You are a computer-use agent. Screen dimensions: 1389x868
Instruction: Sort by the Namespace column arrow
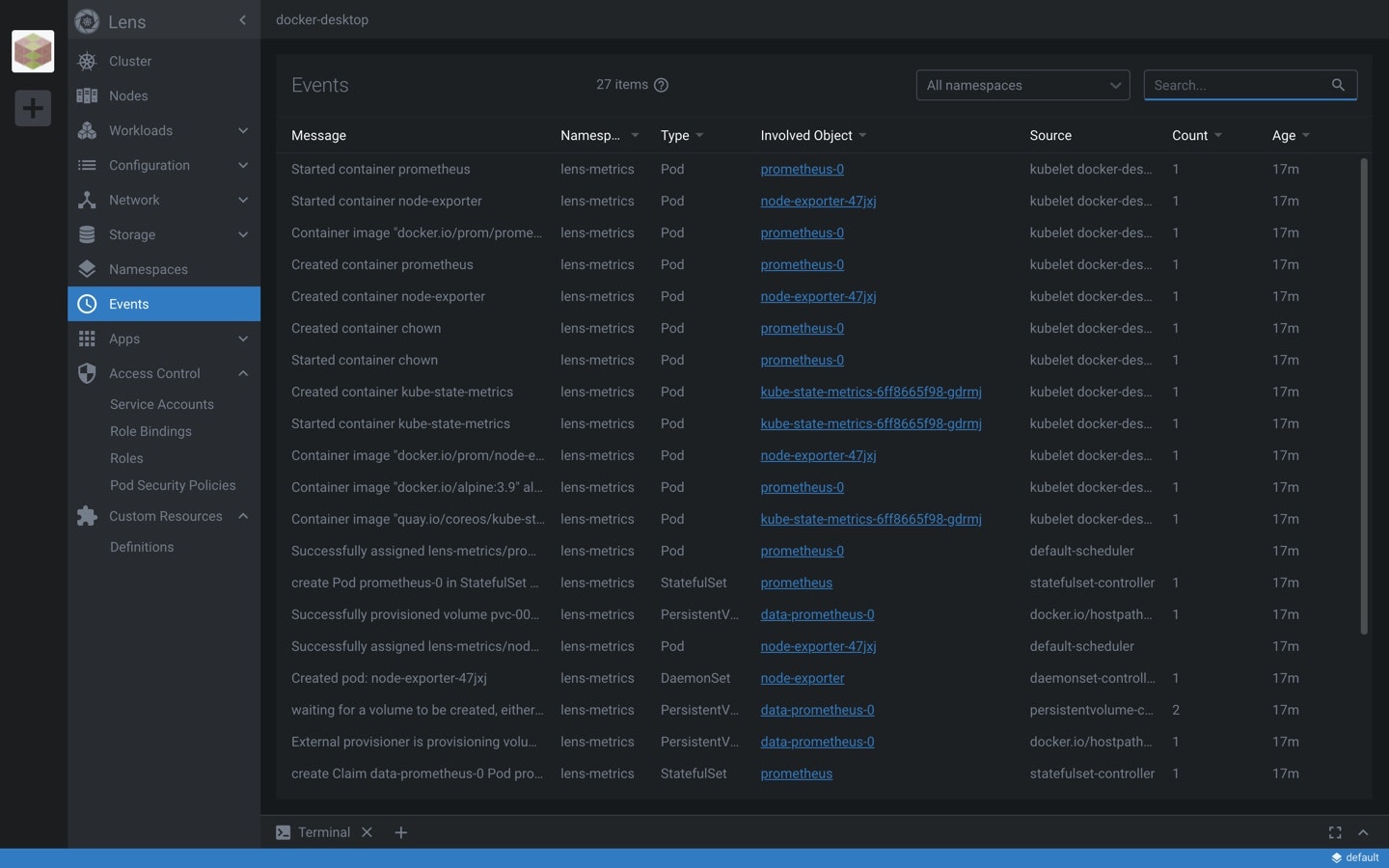click(x=635, y=135)
